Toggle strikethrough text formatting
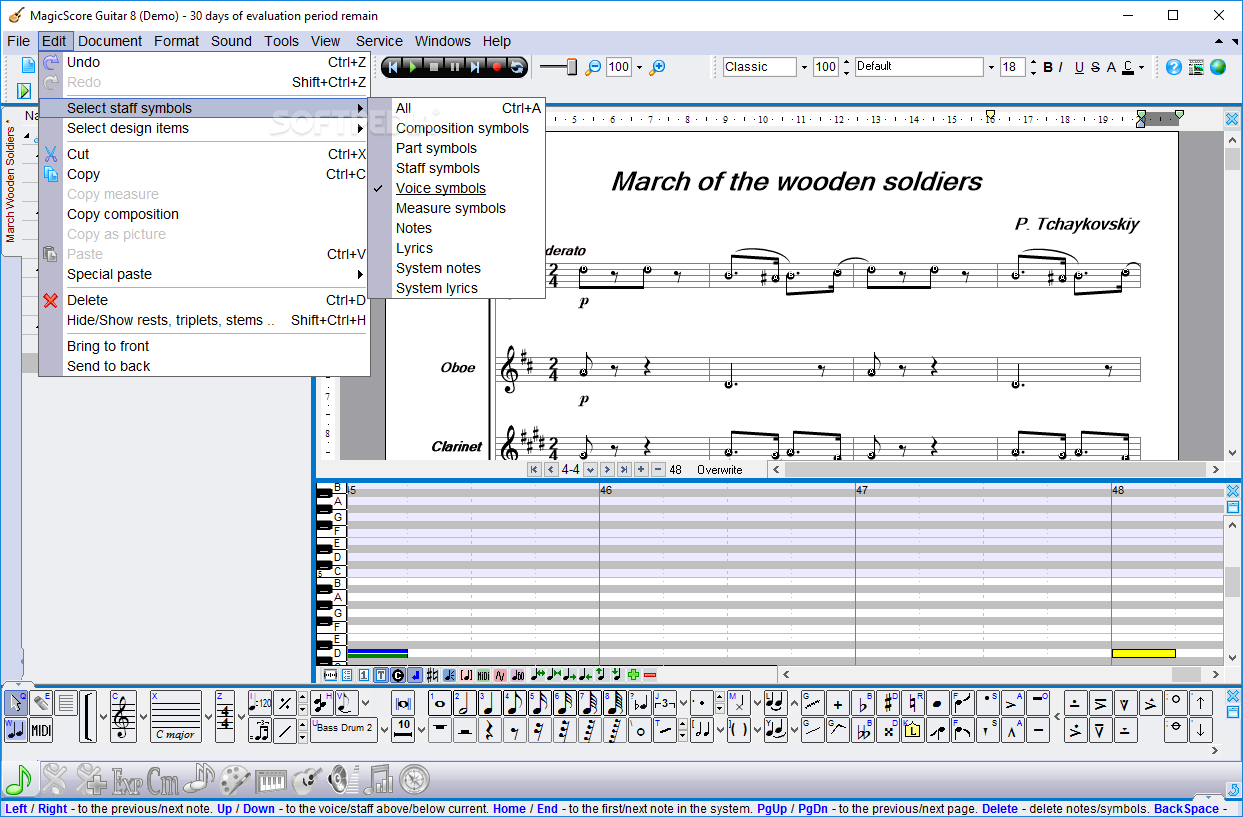The width and height of the screenshot is (1243, 817). point(1095,67)
